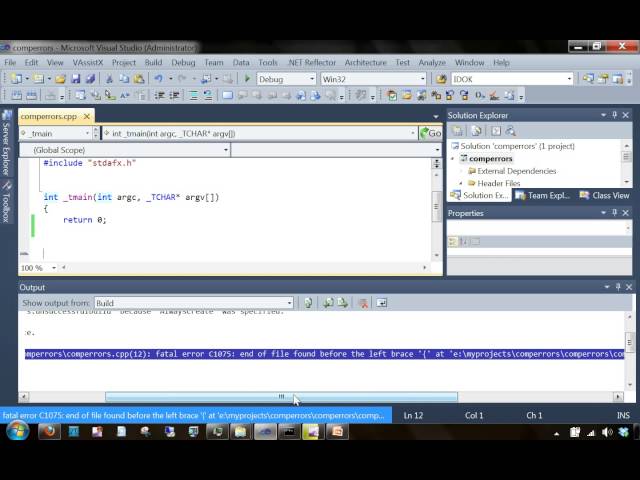Open the Server Explorer side tab
640x480 pixels.
6,143
